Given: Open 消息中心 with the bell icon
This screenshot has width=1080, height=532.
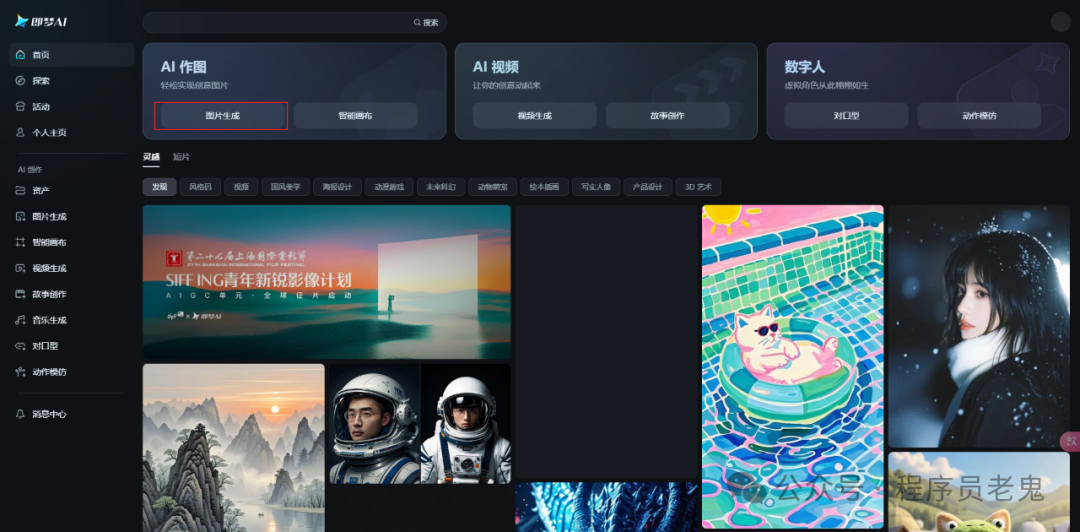Looking at the screenshot, I should (x=21, y=414).
